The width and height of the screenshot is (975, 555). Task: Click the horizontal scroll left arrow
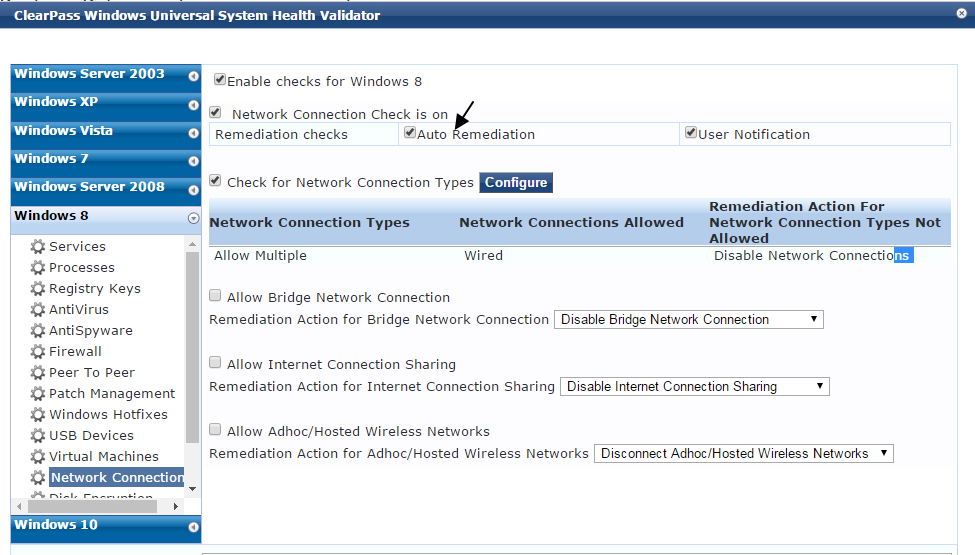[x=19, y=507]
